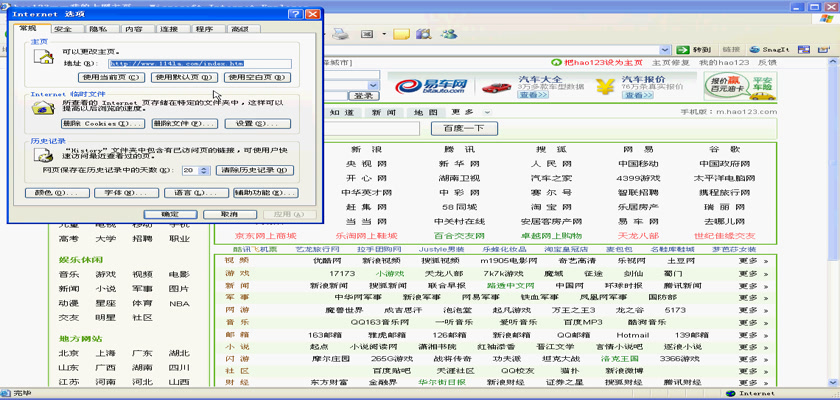The image size is (840, 400).
Task: Click the Internet zone globe in the status bar
Action: 731,394
